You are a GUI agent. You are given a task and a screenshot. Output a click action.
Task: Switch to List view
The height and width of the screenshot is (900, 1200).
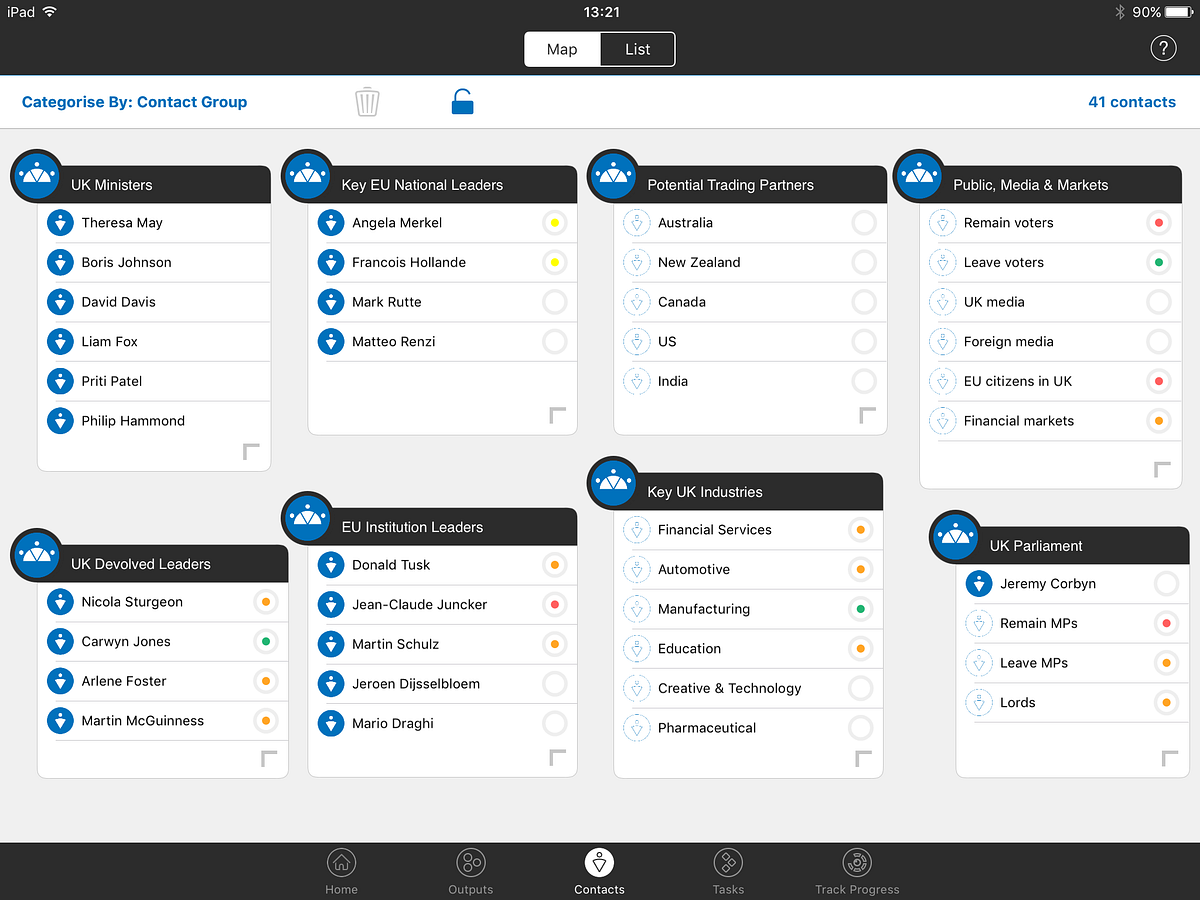point(638,49)
